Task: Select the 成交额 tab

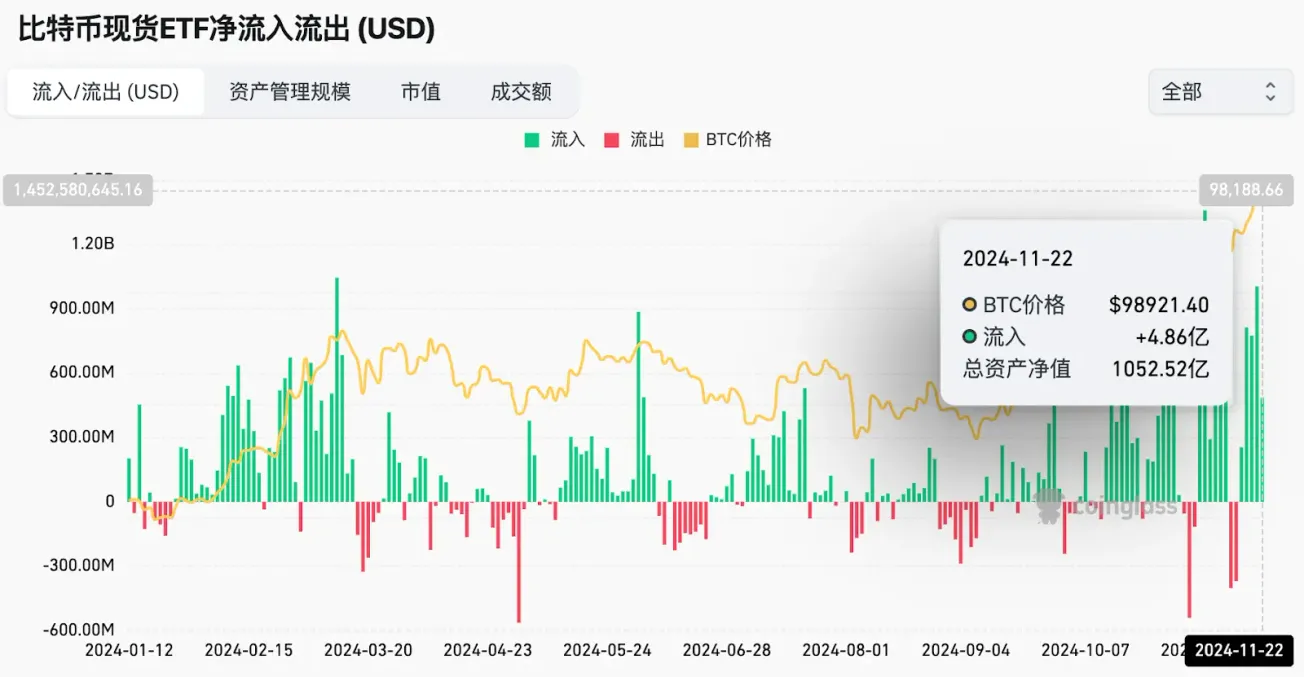Action: [x=519, y=91]
